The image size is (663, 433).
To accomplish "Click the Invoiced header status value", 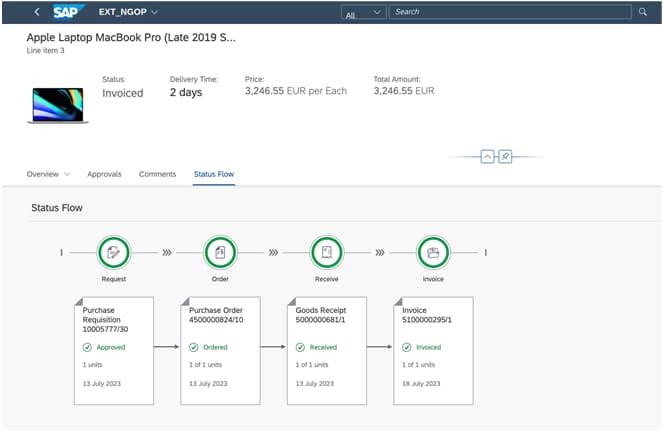I will click(x=123, y=93).
